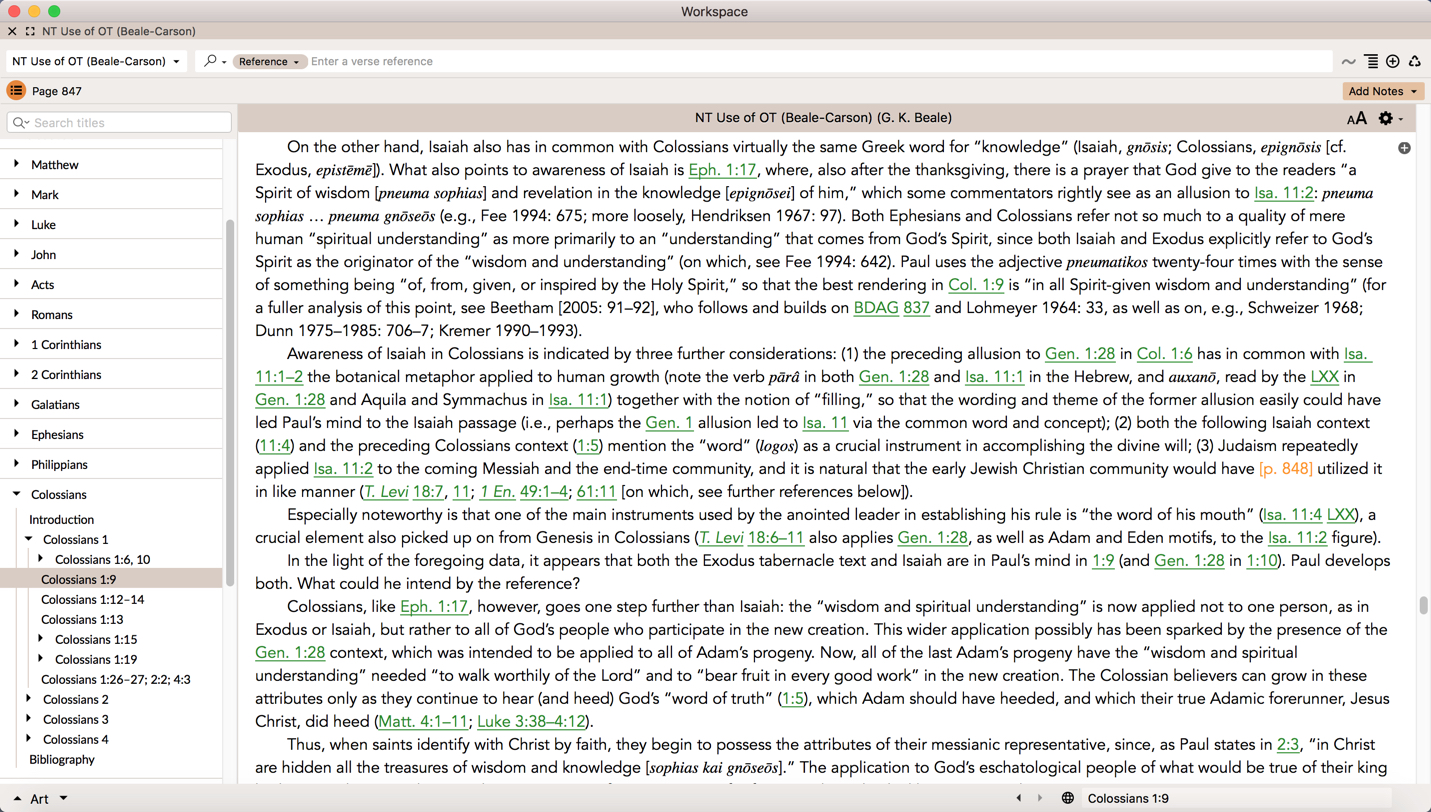
Task: Open the Art dropdown arrow in the bottom bar
Action: tap(63, 798)
